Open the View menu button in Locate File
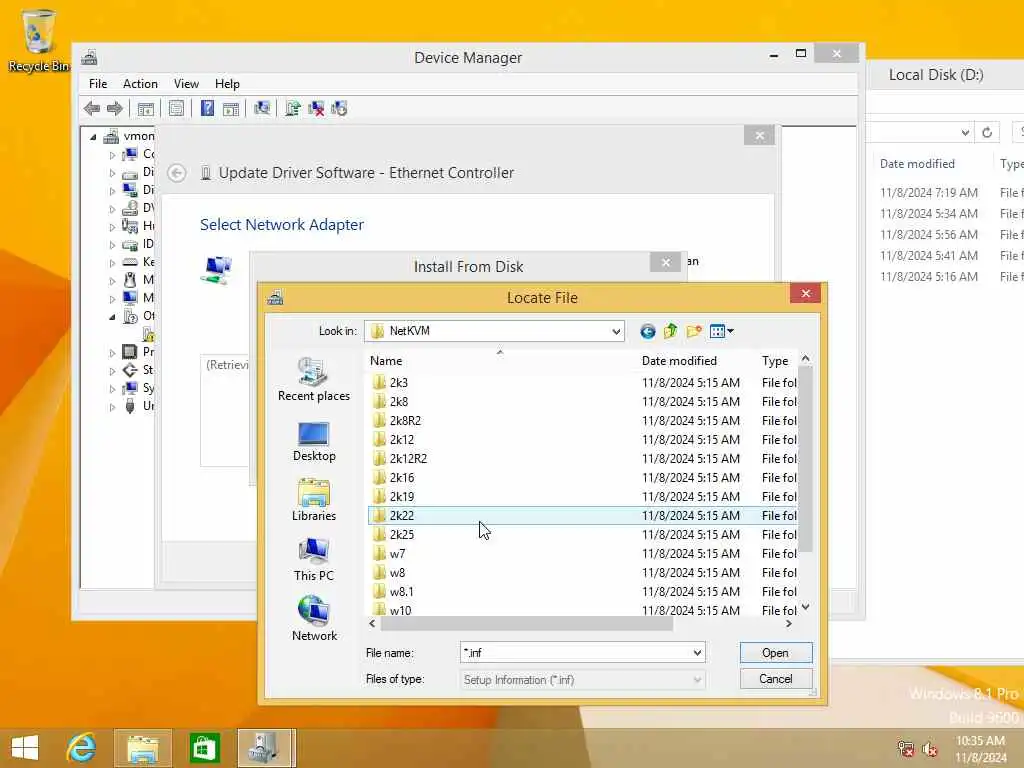This screenshot has width=1024, height=768. point(721,332)
